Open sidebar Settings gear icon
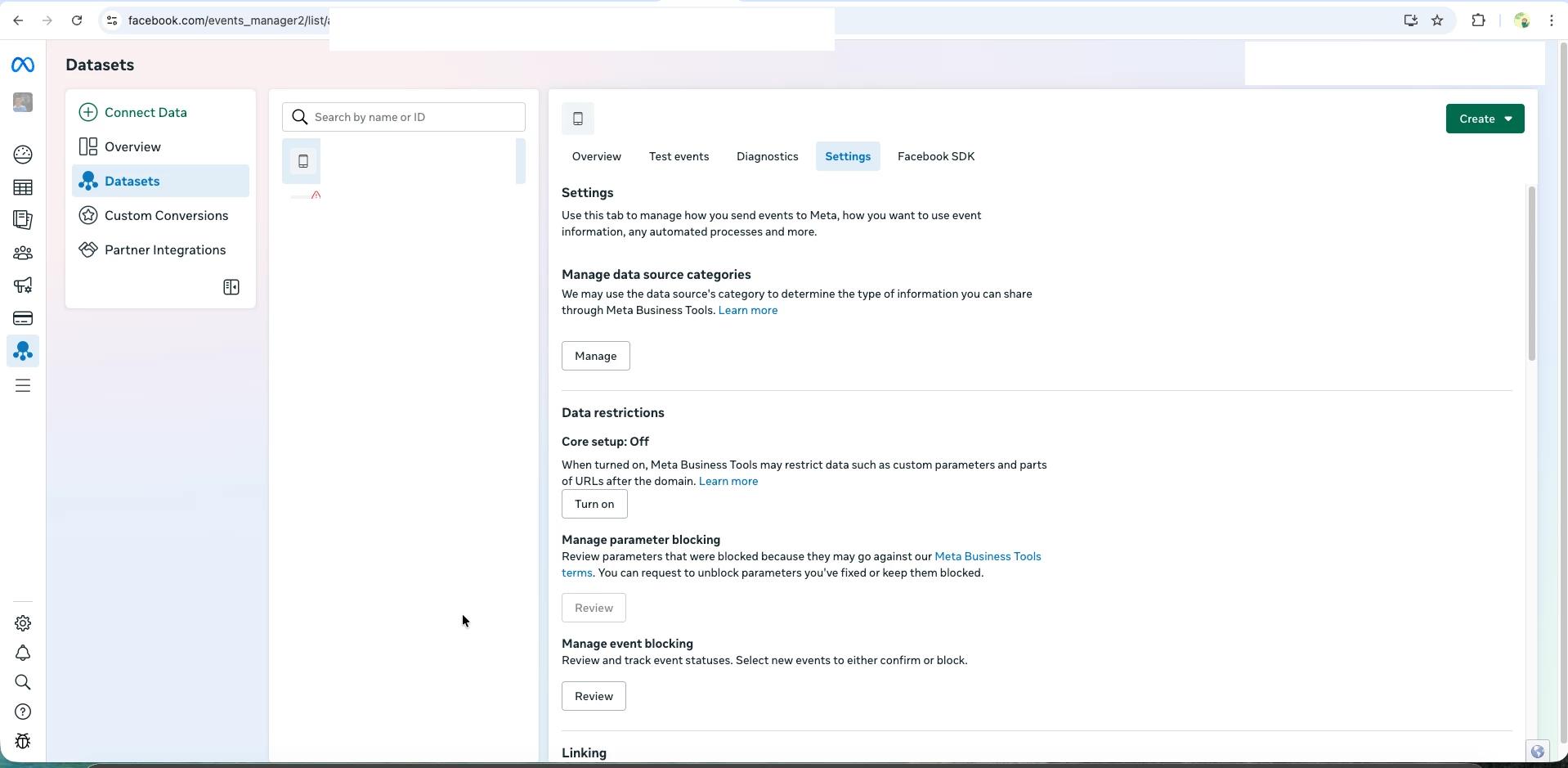Screen dimensions: 1568x768 click(23, 623)
